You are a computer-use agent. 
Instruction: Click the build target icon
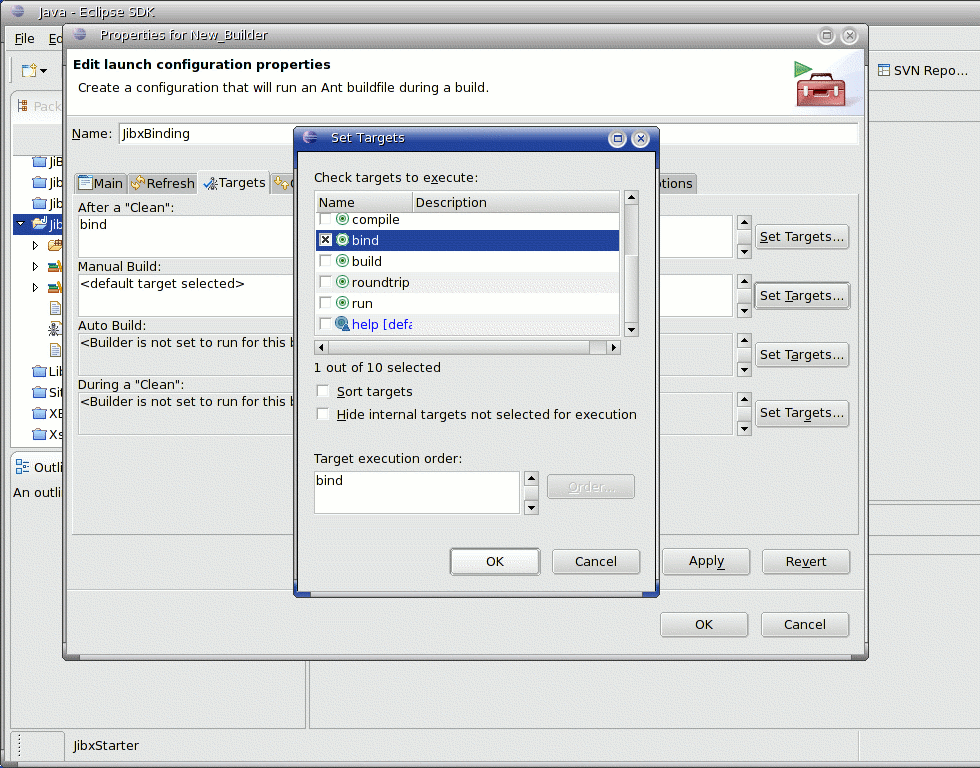(342, 261)
